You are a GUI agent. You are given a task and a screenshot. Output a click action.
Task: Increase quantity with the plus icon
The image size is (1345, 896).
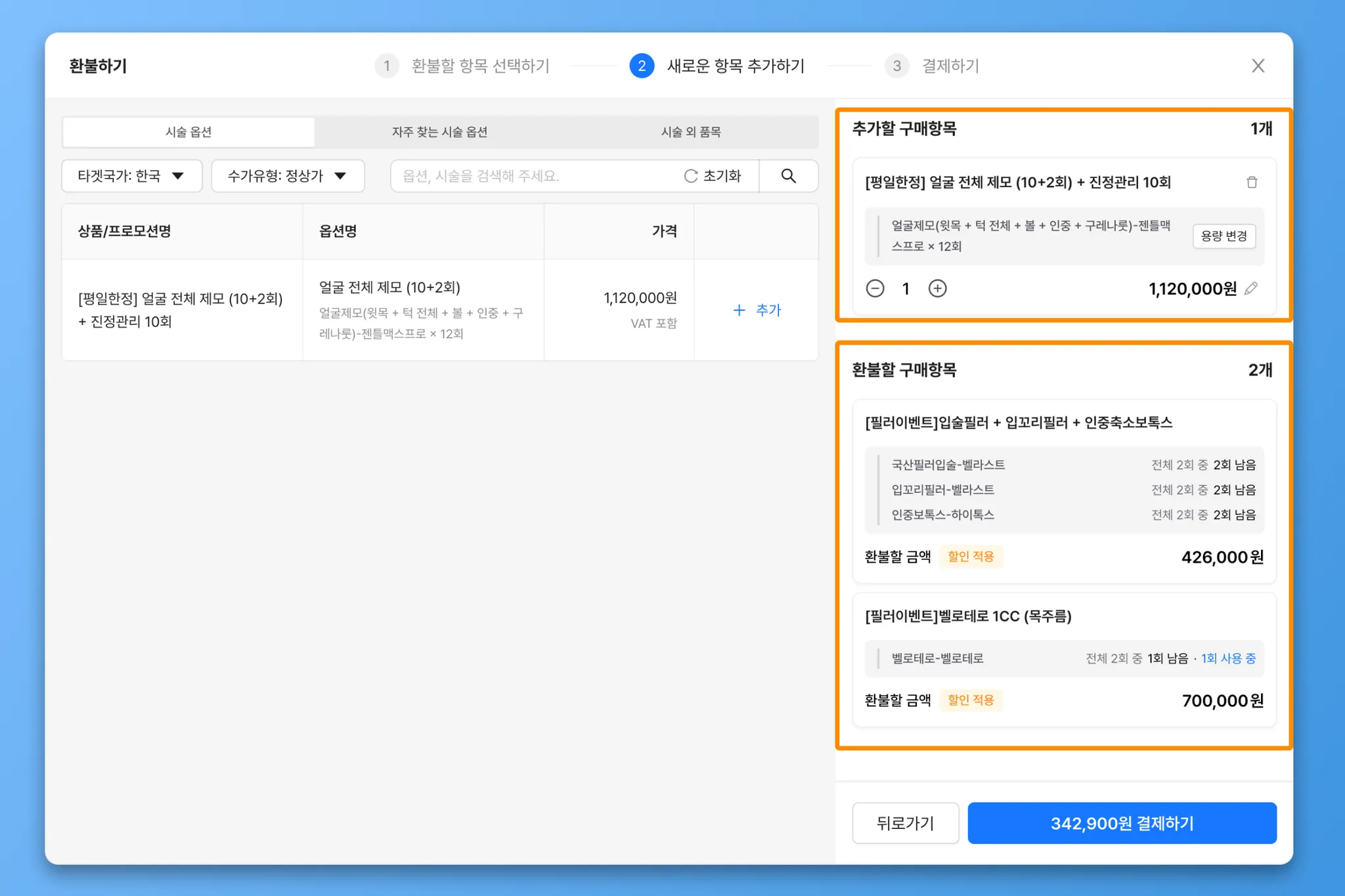coord(937,288)
